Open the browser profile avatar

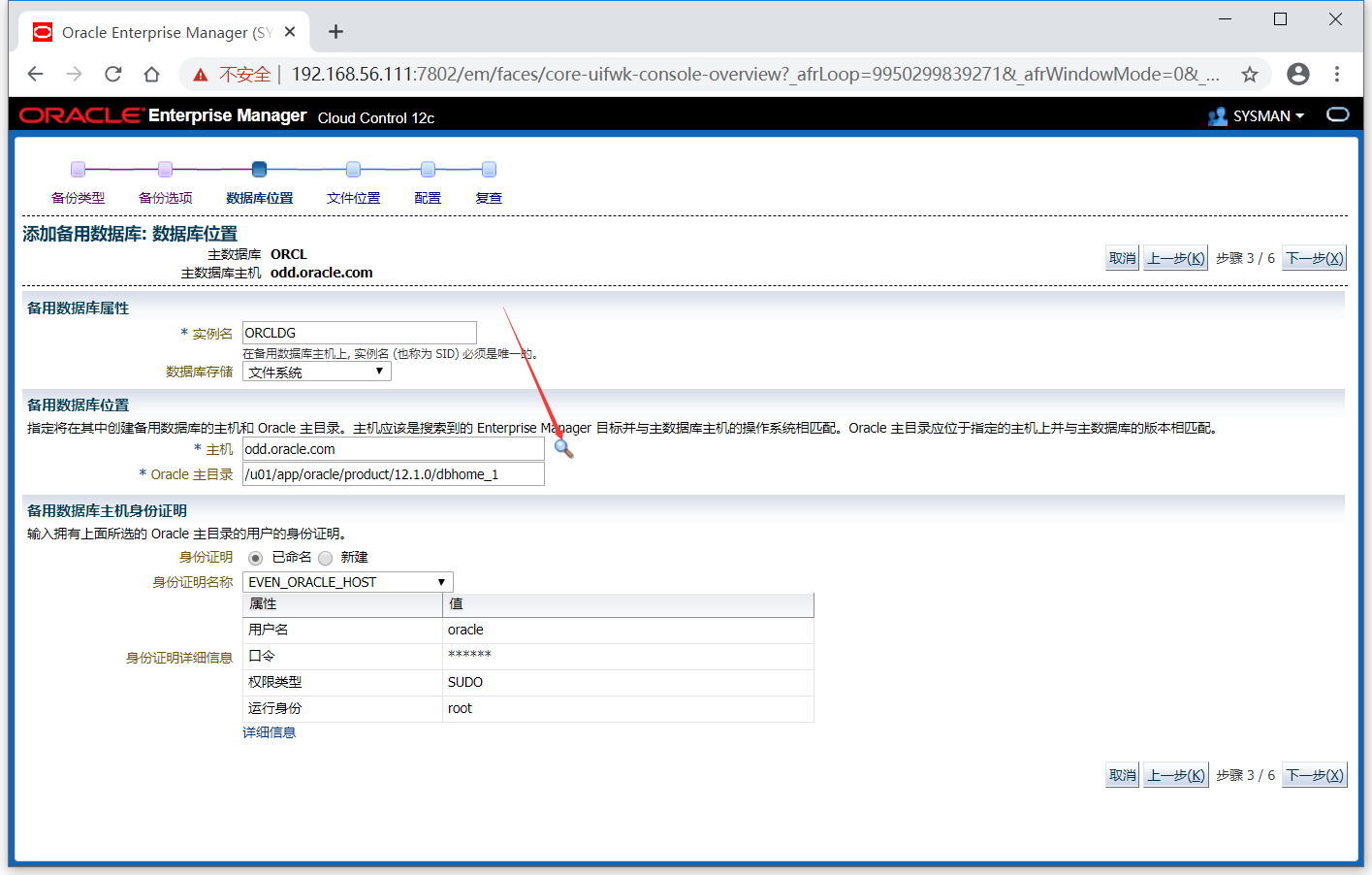(x=1298, y=74)
